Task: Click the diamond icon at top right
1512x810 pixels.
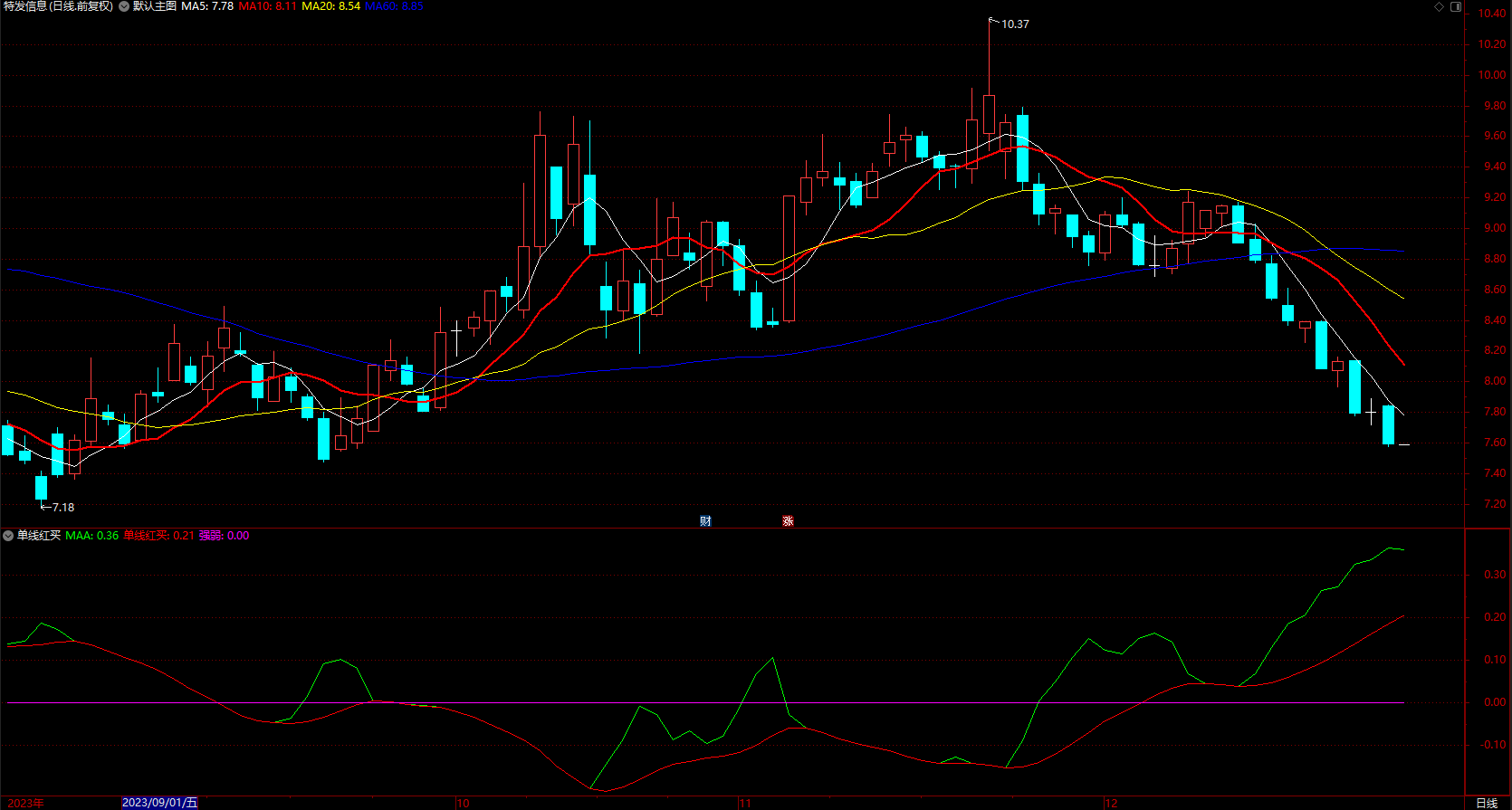Action: click(x=1440, y=6)
